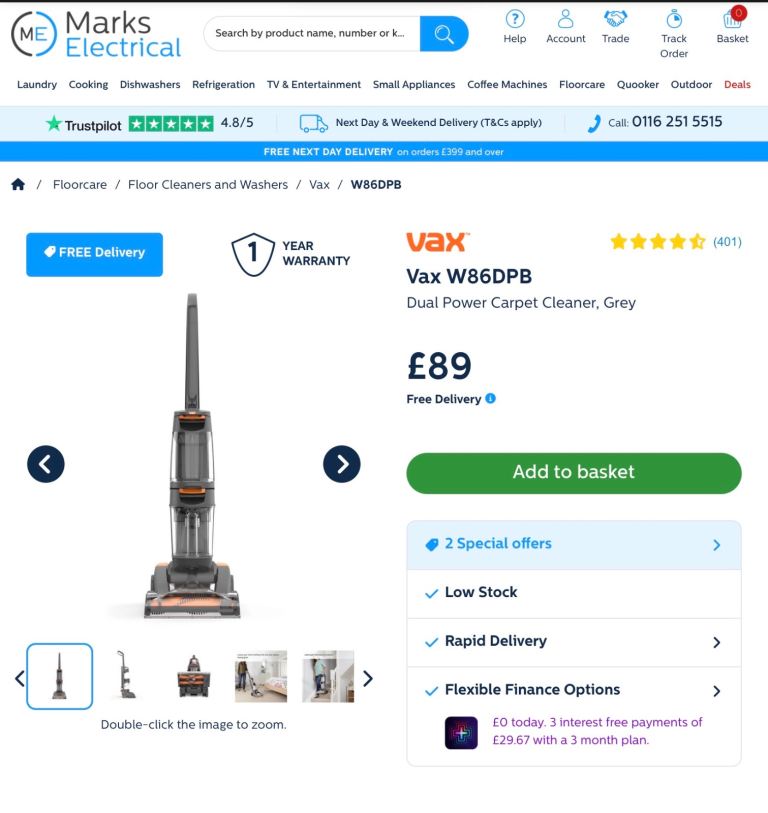Select the third product thumbnail
The height and width of the screenshot is (813, 768).
[x=193, y=676]
